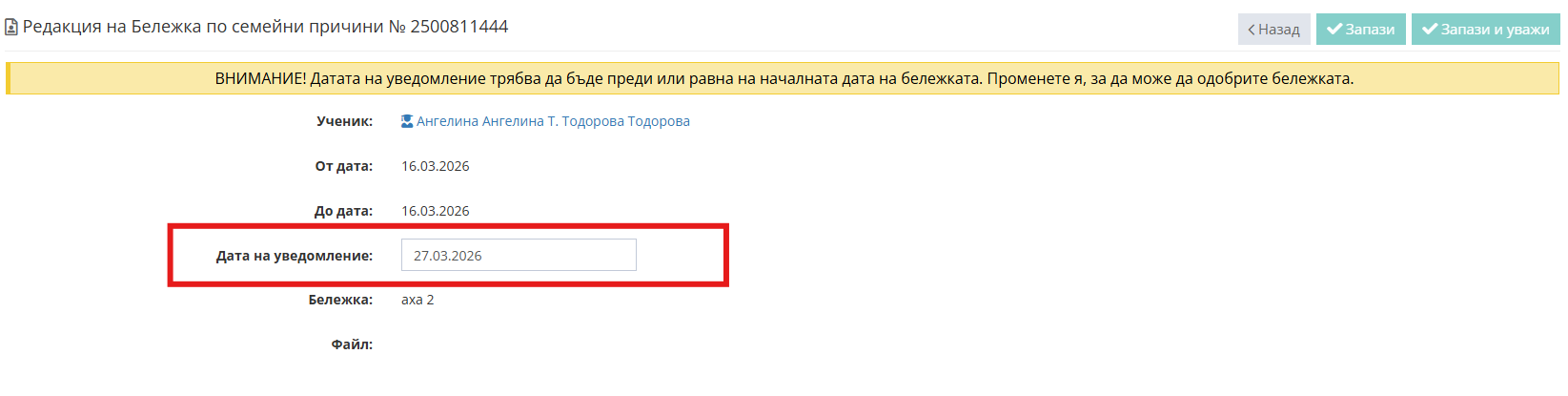This screenshot has height=396, width=1568.
Task: Go back with the Назад button
Action: coord(1274,30)
